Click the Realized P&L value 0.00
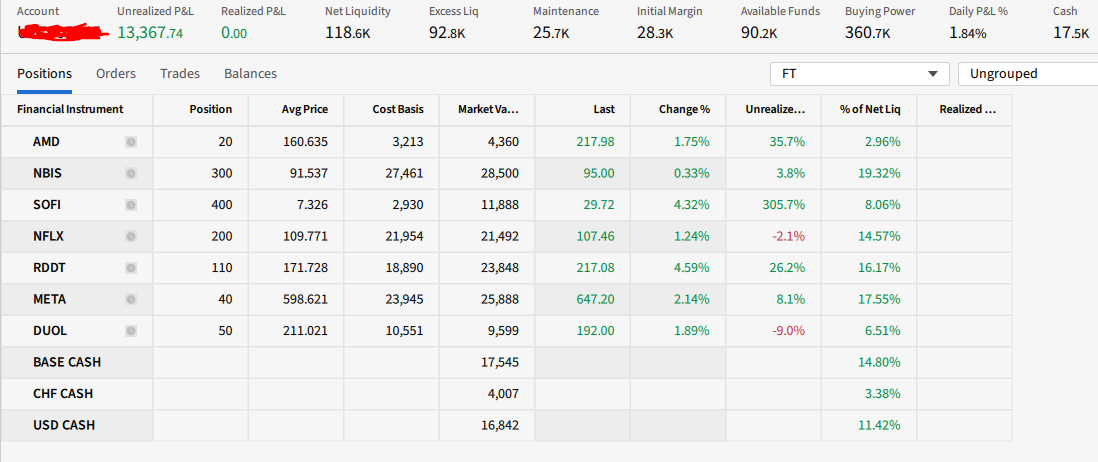The height and width of the screenshot is (462, 1098). click(234, 33)
